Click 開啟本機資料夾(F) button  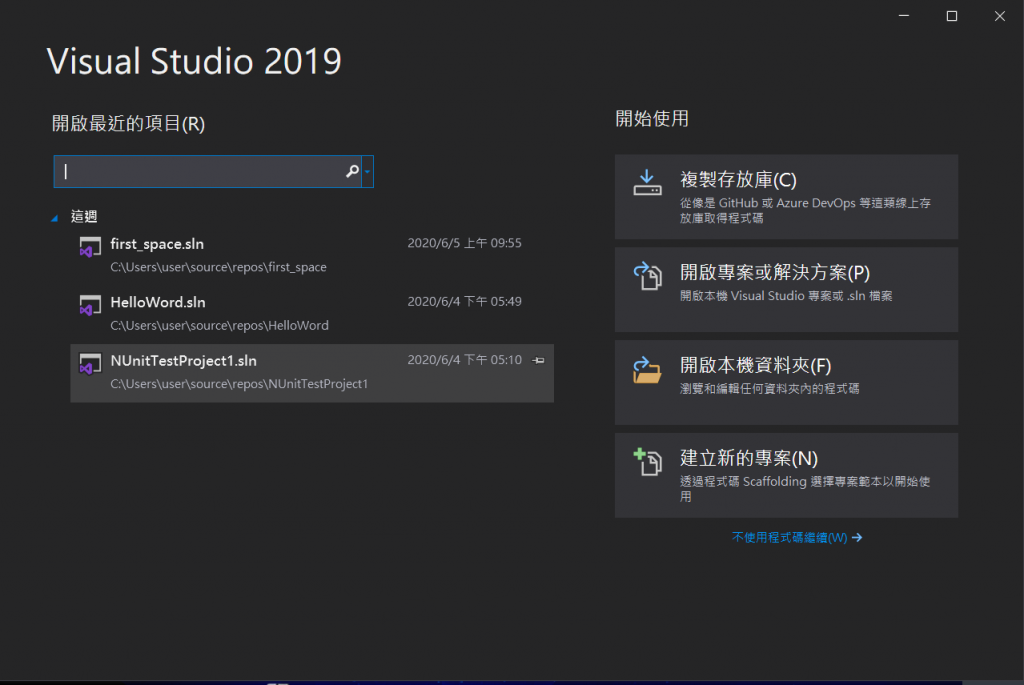coord(786,382)
